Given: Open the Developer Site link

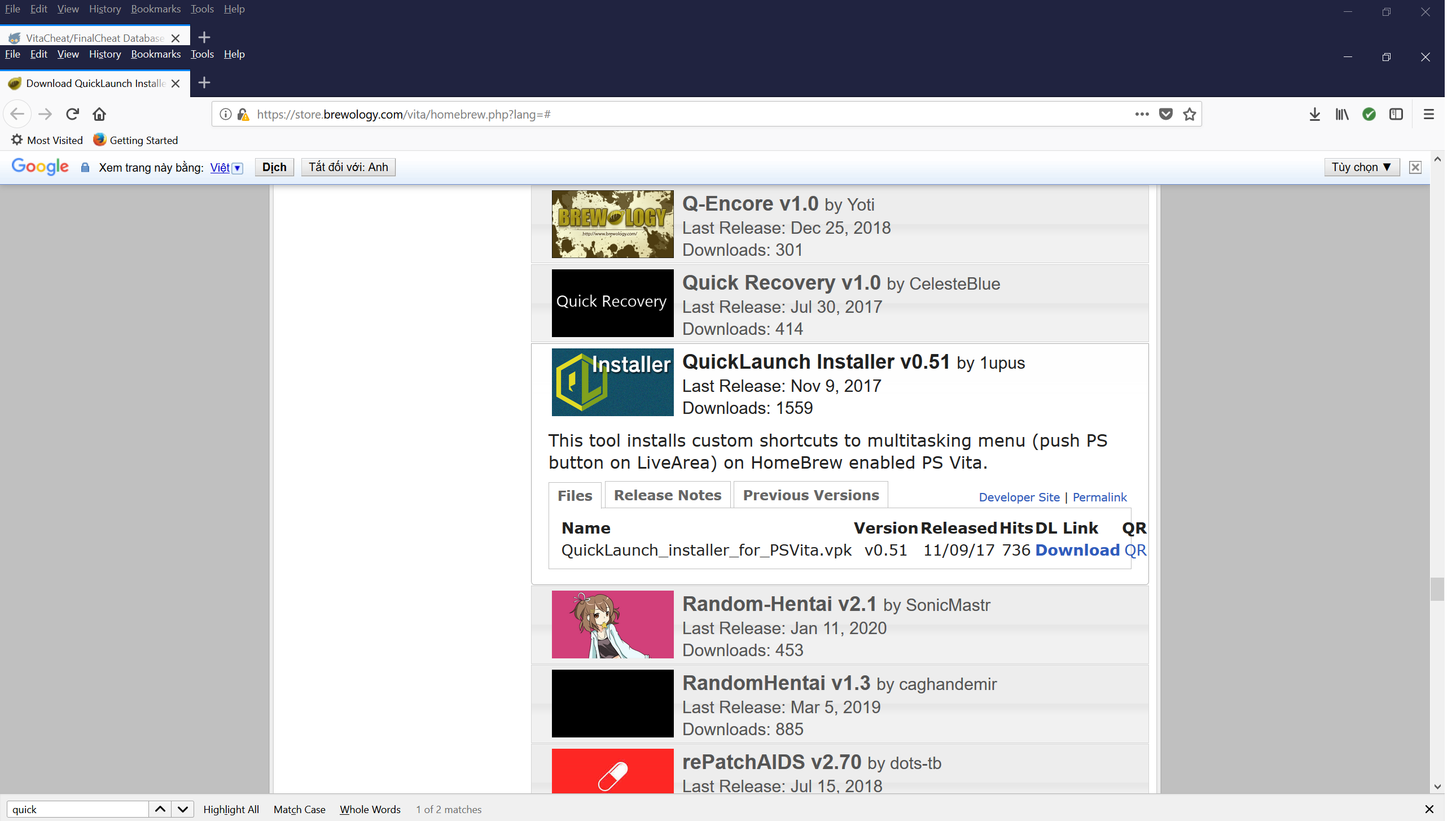Looking at the screenshot, I should 1019,497.
